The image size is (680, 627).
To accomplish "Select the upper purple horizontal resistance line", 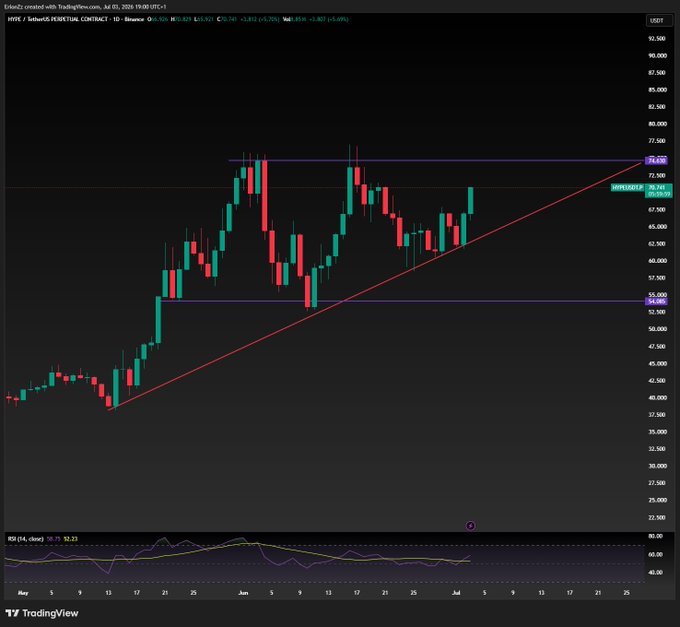I will tap(437, 161).
